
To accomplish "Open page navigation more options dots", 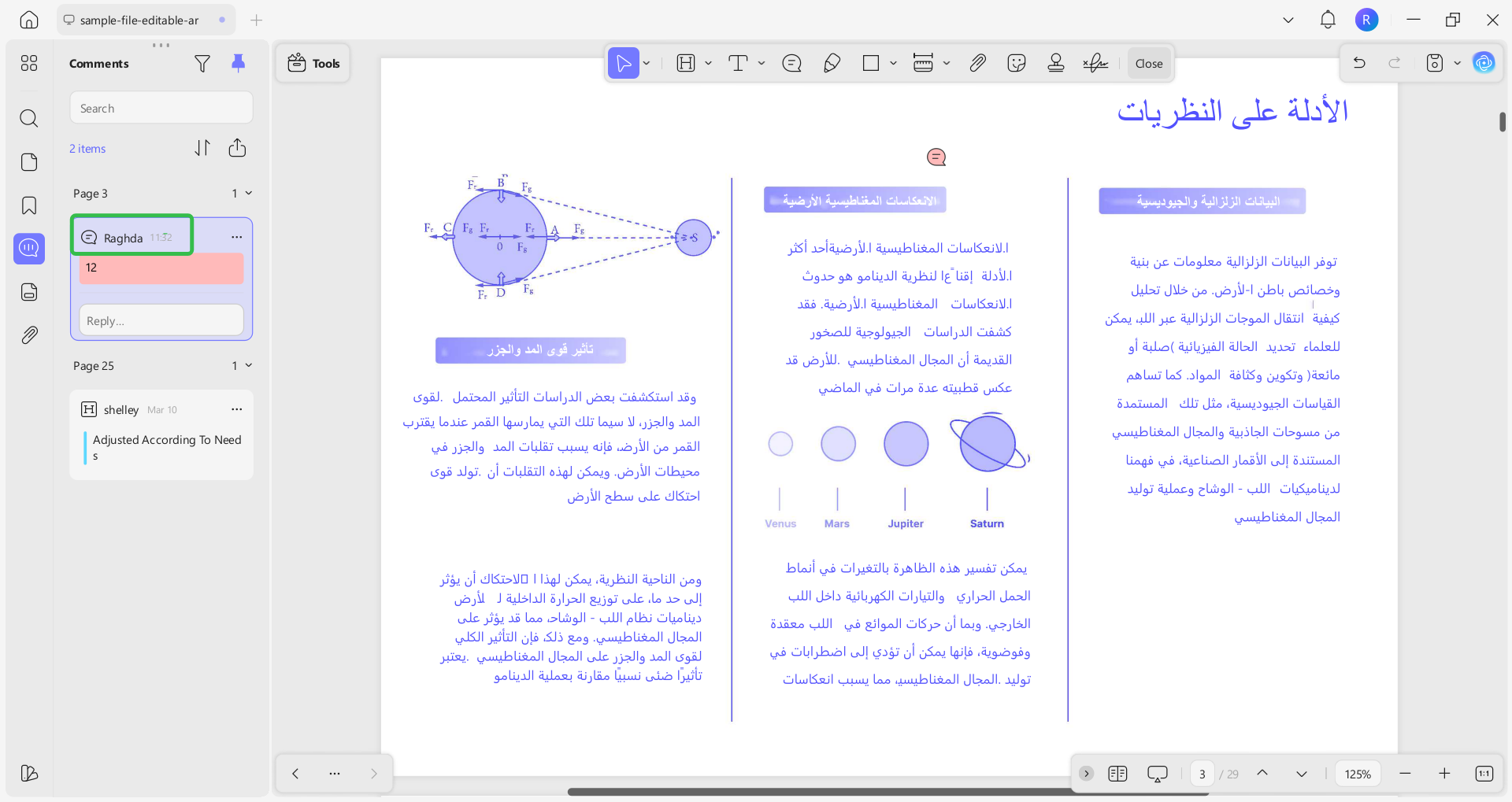I will [x=335, y=774].
